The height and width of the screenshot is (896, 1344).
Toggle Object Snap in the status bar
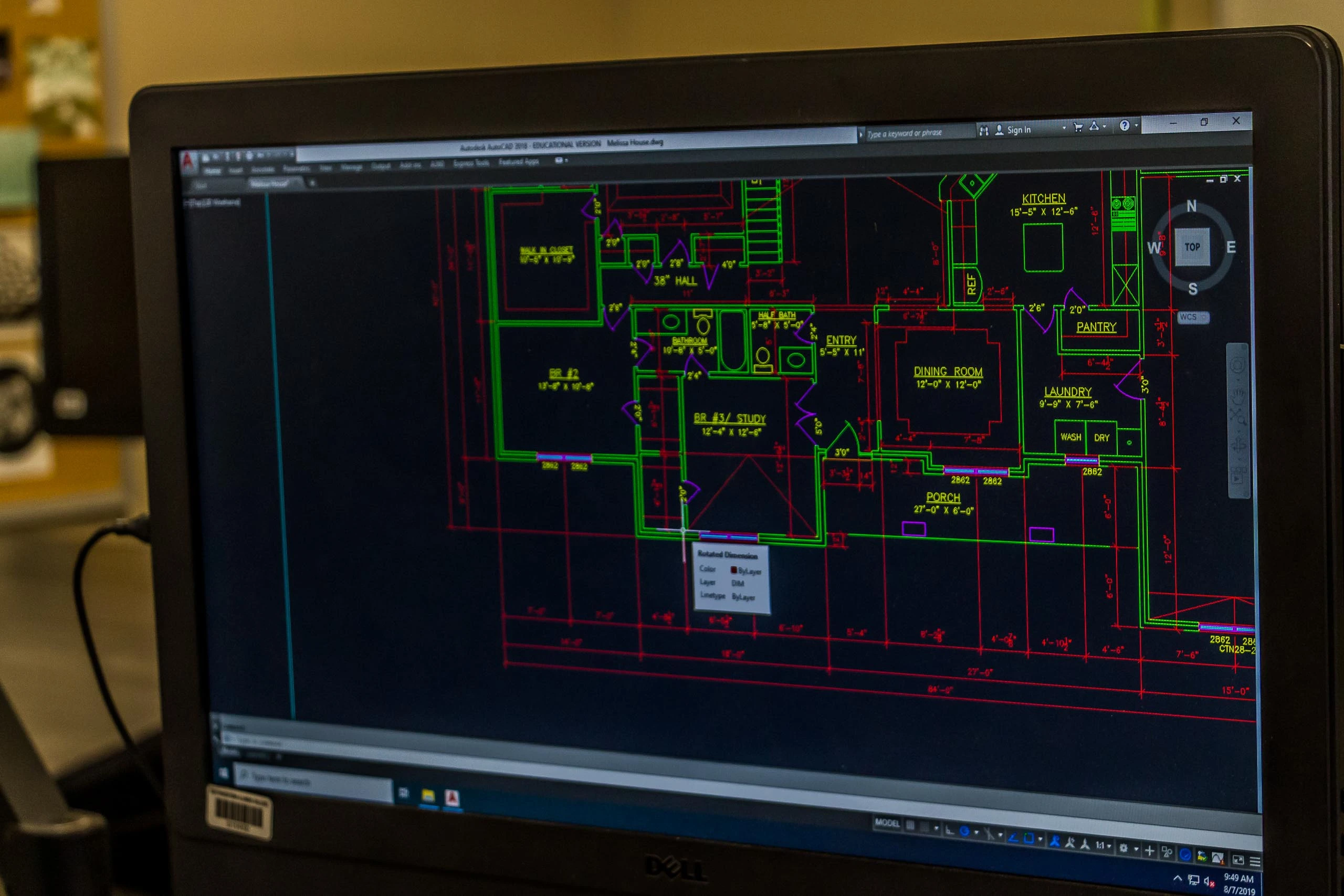pyautogui.click(x=1029, y=838)
